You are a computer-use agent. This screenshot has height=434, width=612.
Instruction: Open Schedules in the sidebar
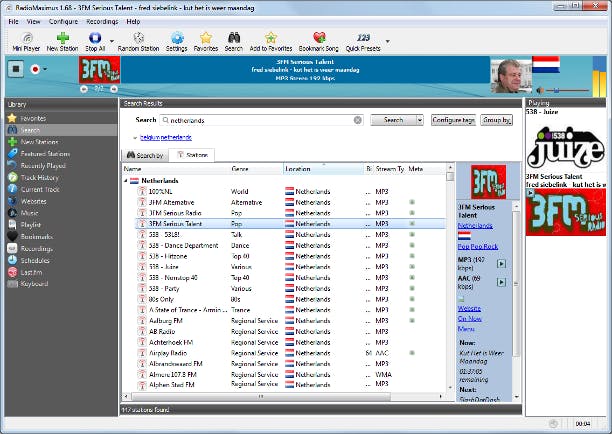pyautogui.click(x=35, y=260)
